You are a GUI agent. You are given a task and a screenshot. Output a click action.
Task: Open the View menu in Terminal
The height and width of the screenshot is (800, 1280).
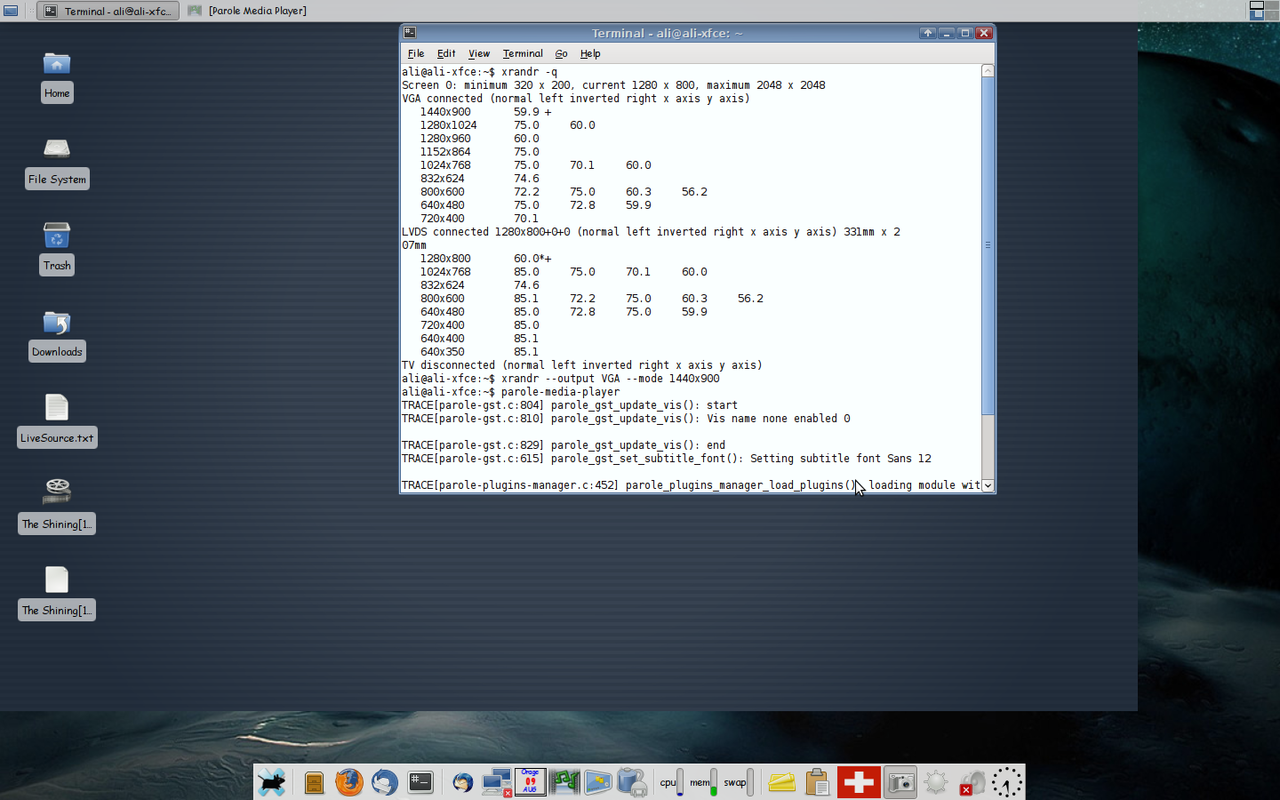479,54
